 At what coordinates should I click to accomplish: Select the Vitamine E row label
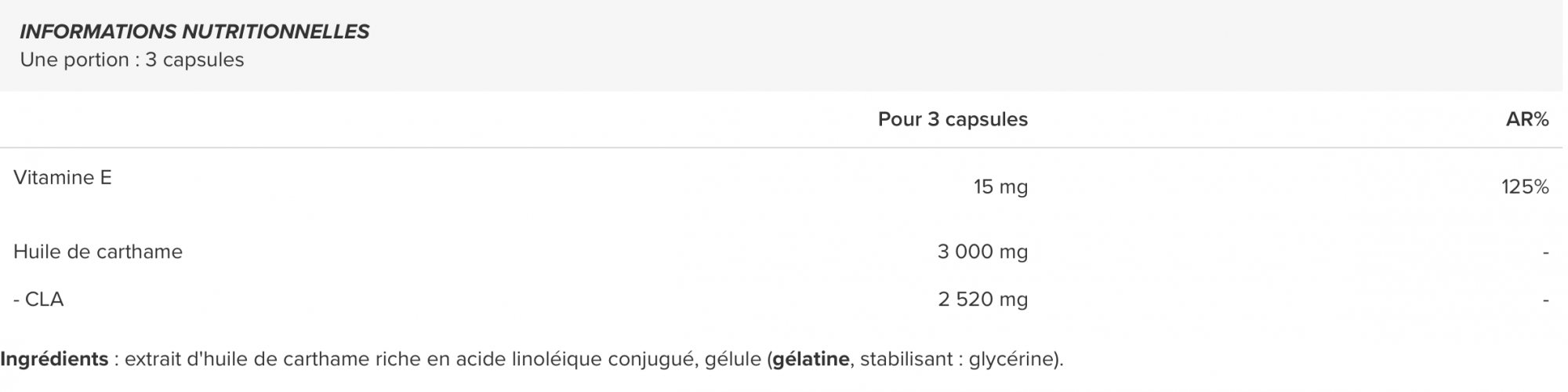(x=63, y=178)
